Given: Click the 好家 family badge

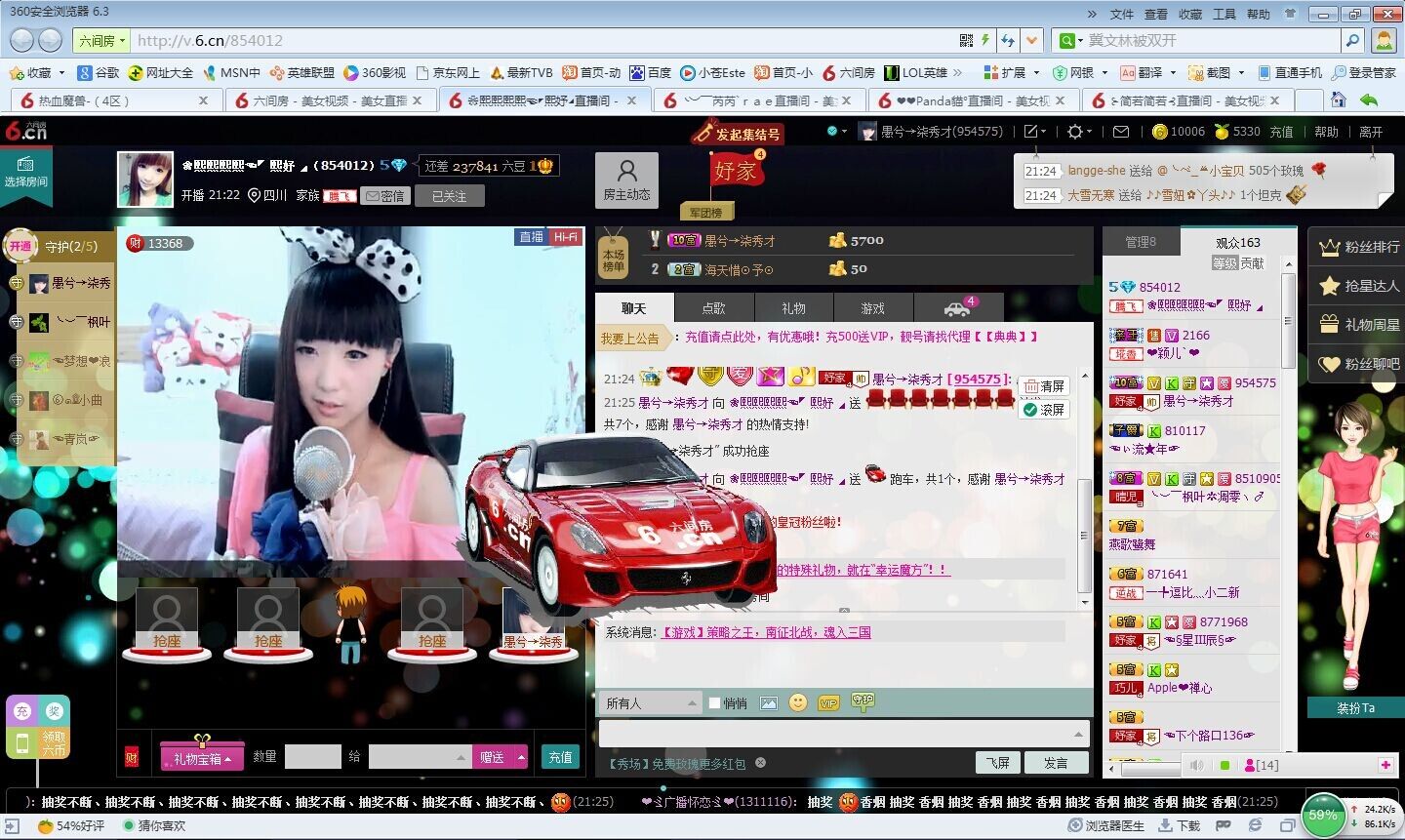Looking at the screenshot, I should tap(736, 171).
